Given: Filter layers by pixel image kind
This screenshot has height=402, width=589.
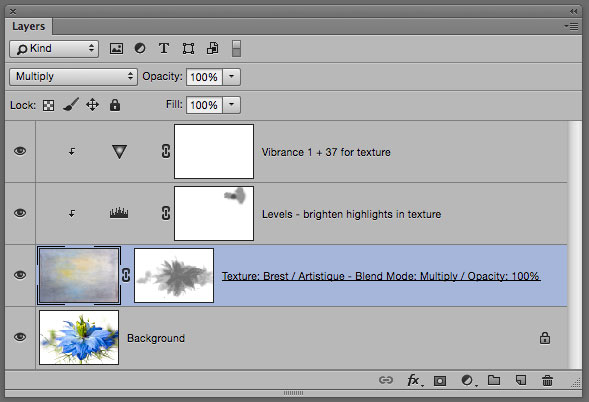Looking at the screenshot, I should coord(116,48).
